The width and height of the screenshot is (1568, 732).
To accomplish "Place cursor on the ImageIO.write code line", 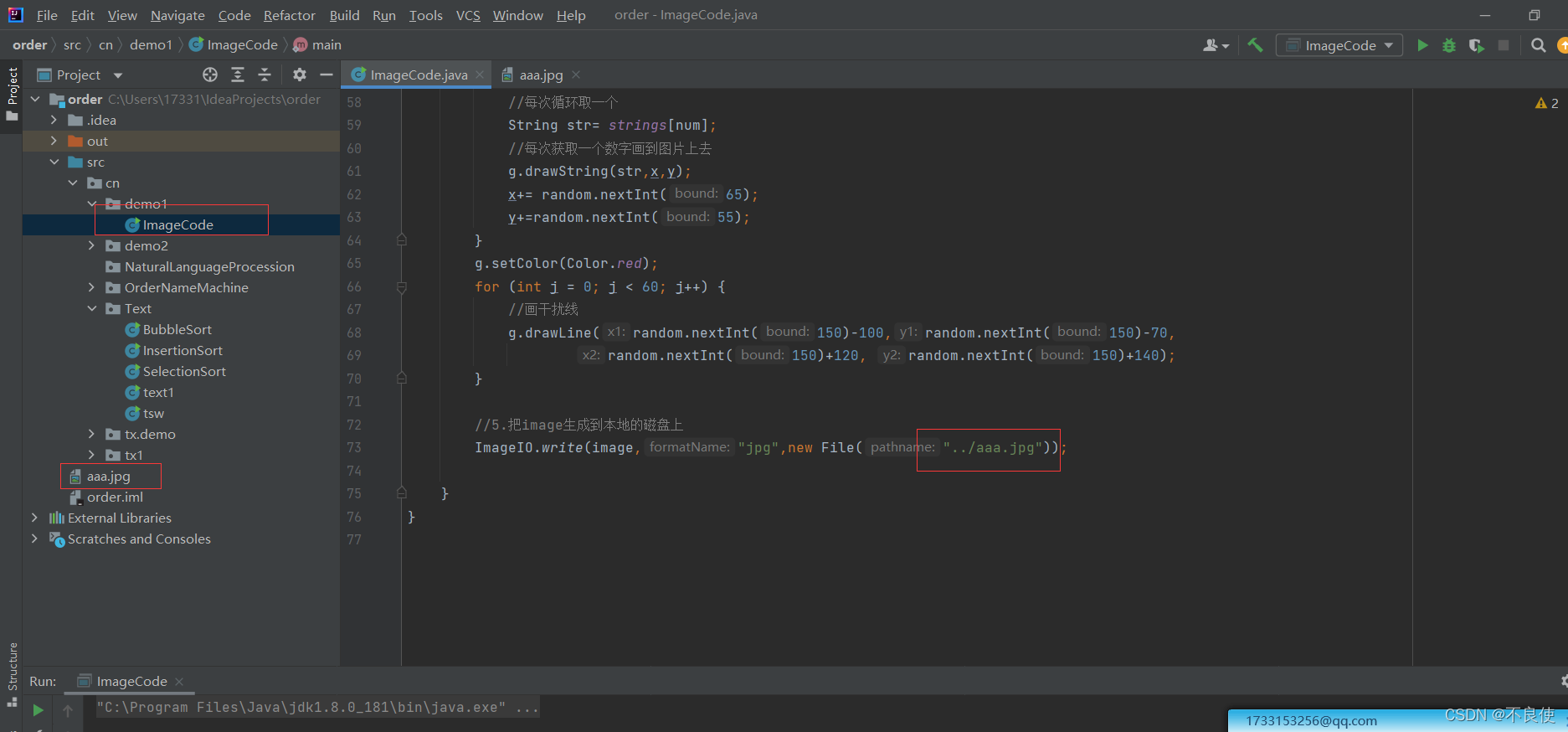I will (x=770, y=448).
